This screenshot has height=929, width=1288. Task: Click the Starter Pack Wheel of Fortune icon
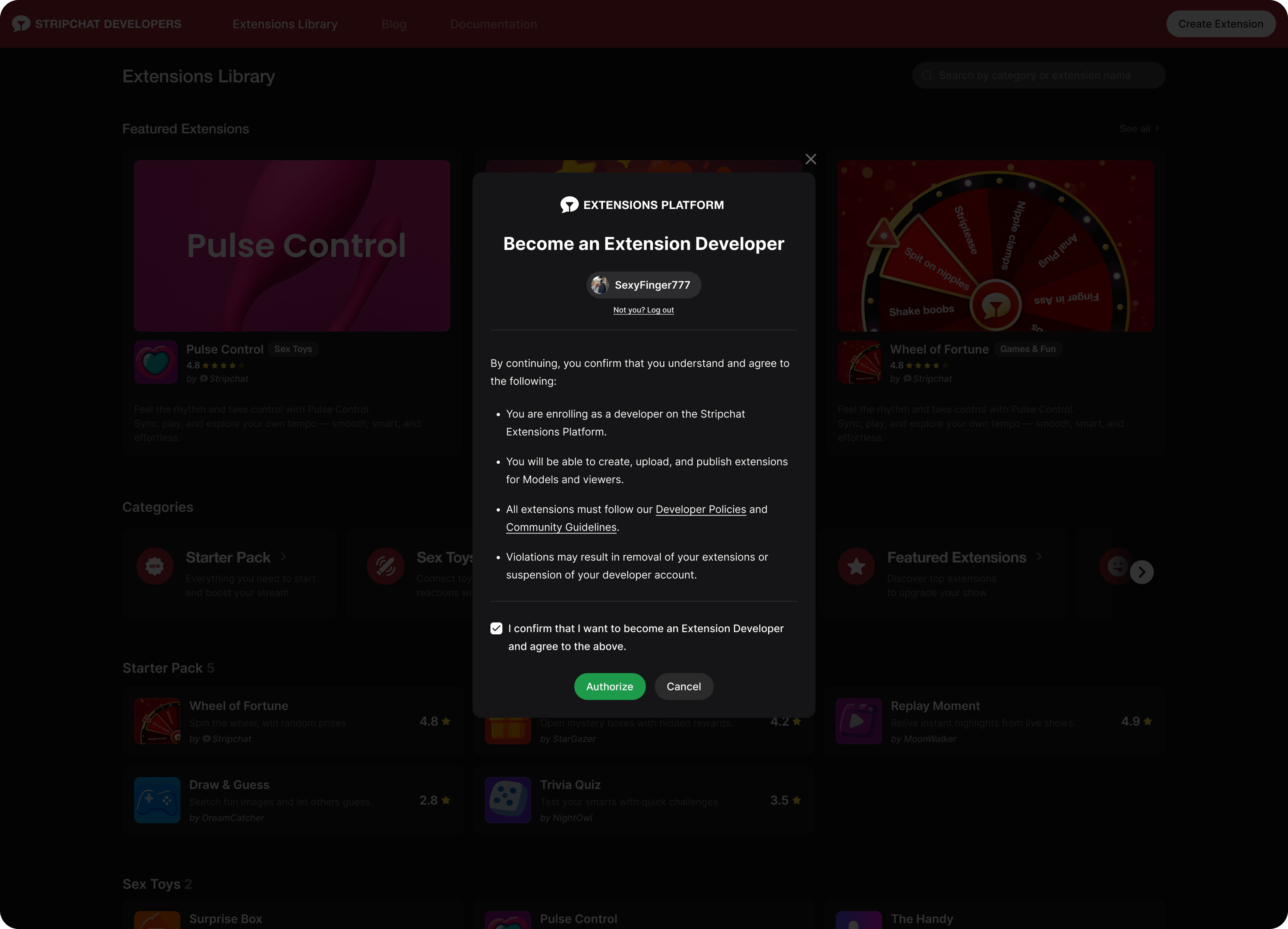(157, 721)
